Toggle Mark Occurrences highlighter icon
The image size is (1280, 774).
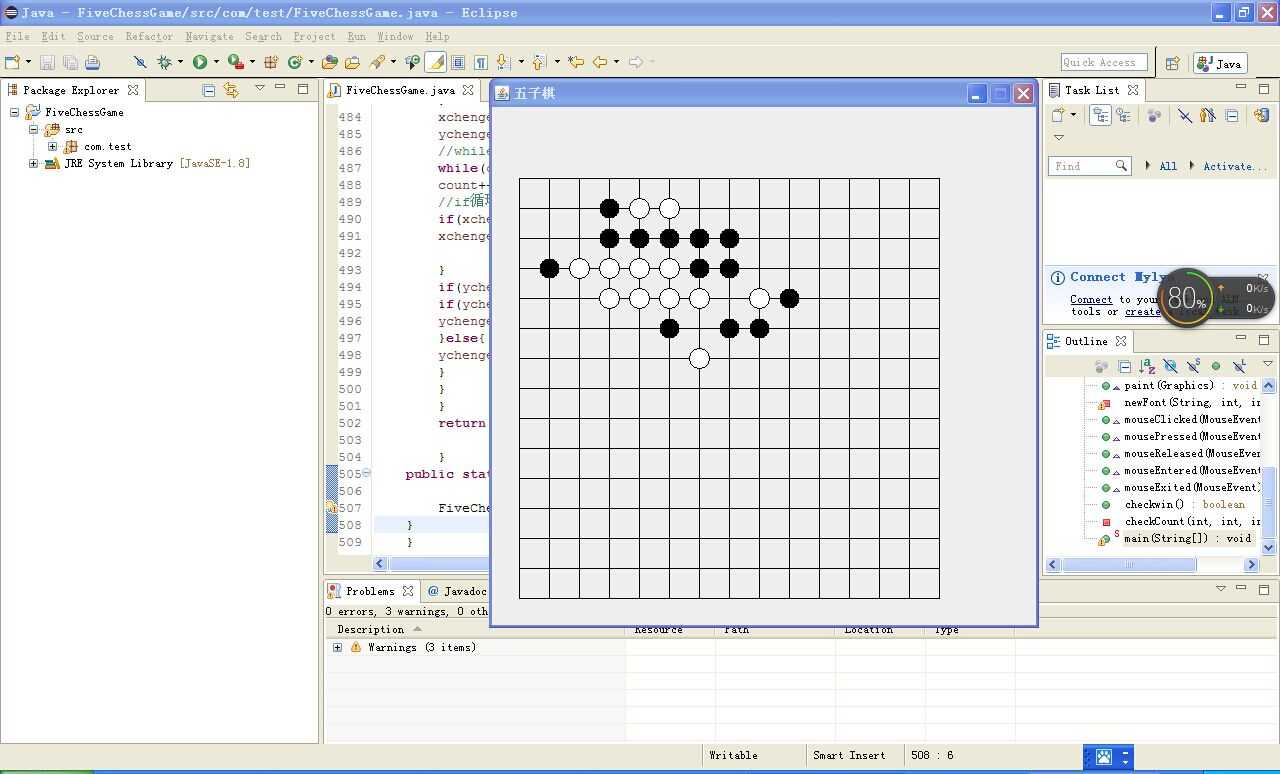tap(436, 62)
